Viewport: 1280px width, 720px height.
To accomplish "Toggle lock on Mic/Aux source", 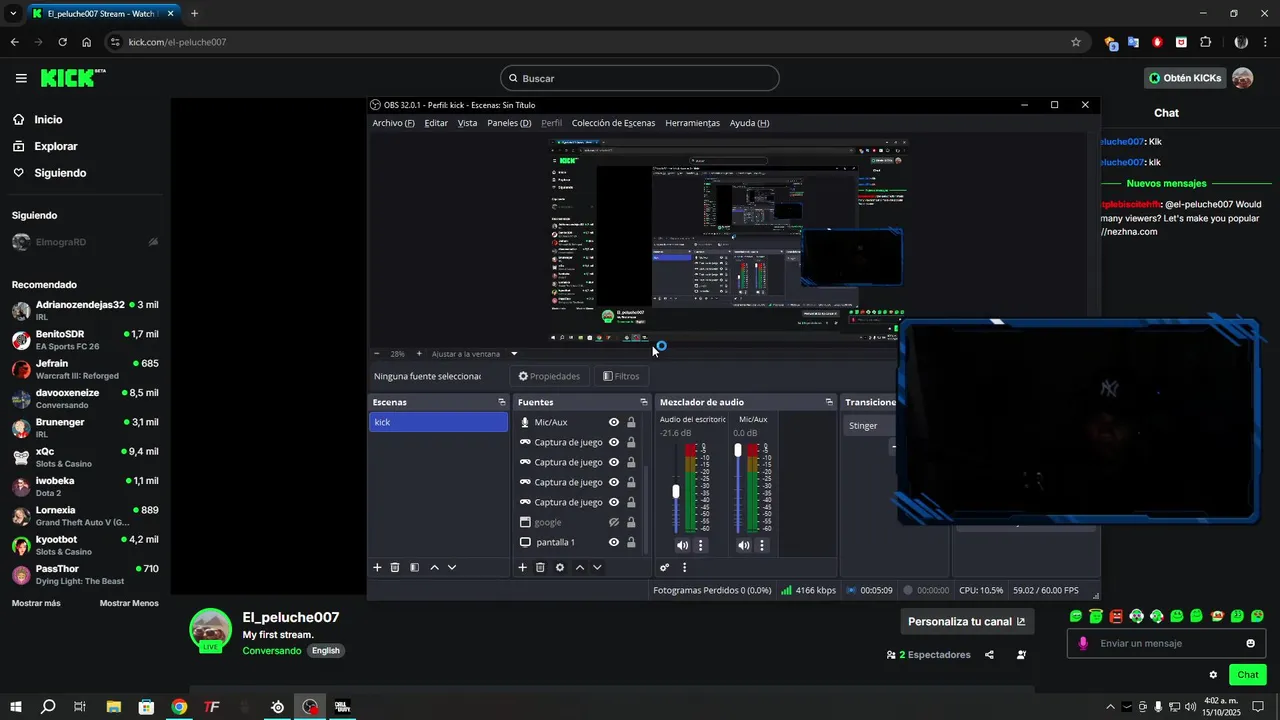I will click(631, 422).
